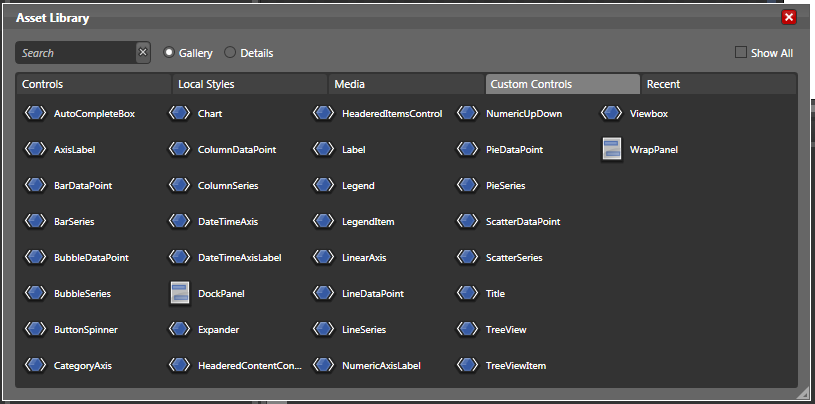
Task: Select the LinearAxis icon
Action: coord(323,257)
